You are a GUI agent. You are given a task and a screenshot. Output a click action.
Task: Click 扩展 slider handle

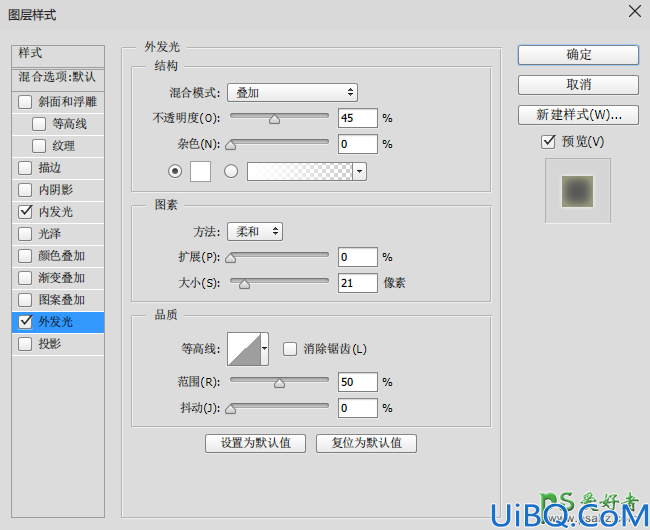230,258
